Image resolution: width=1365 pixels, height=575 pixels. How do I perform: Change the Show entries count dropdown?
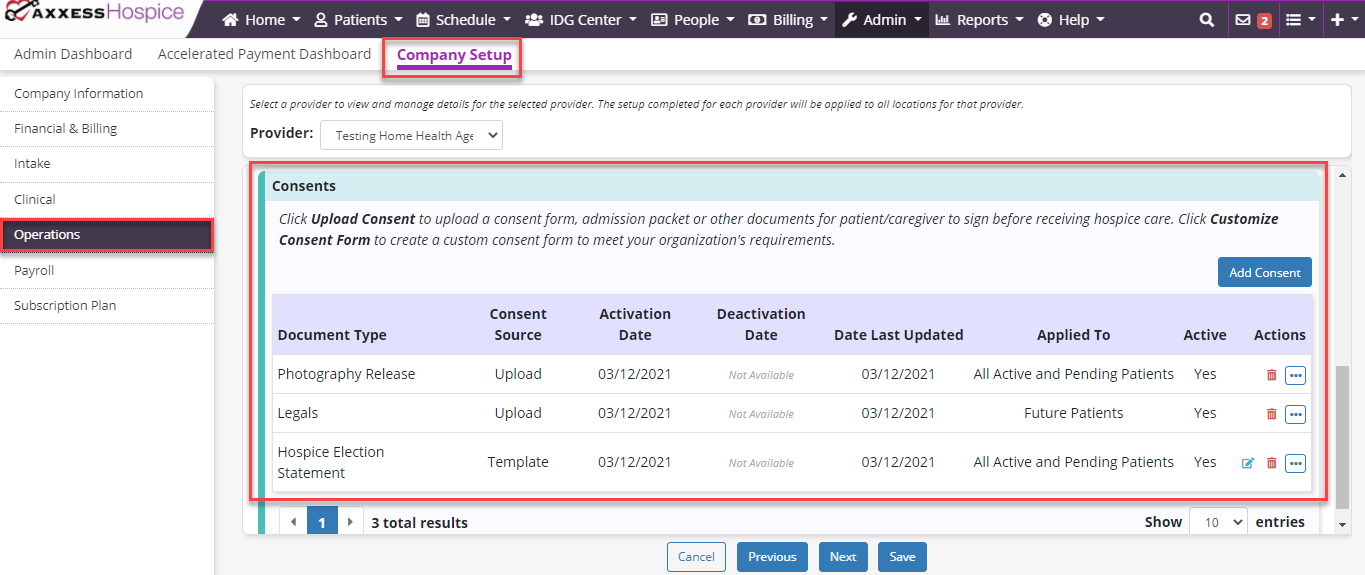click(x=1217, y=522)
